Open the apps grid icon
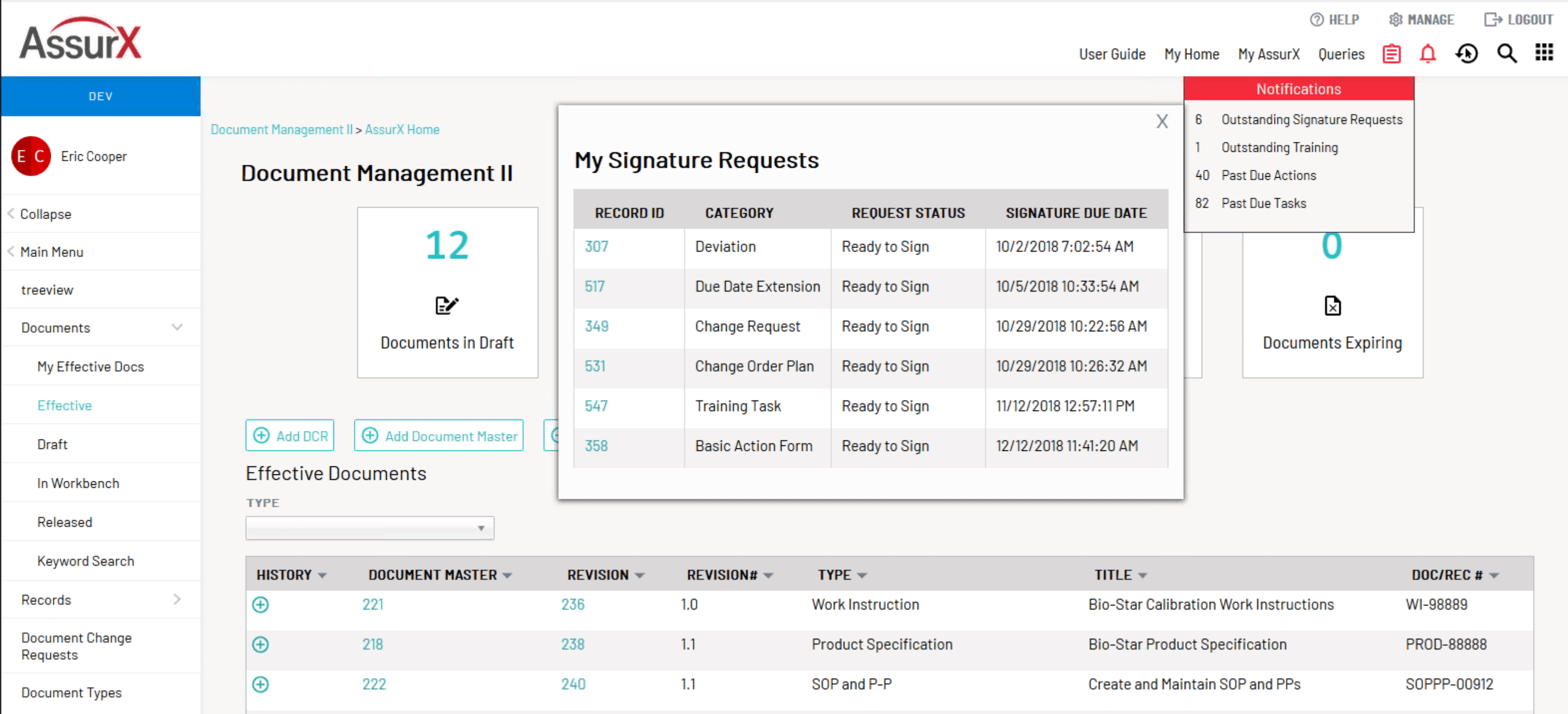Image resolution: width=1568 pixels, height=714 pixels. 1544,53
